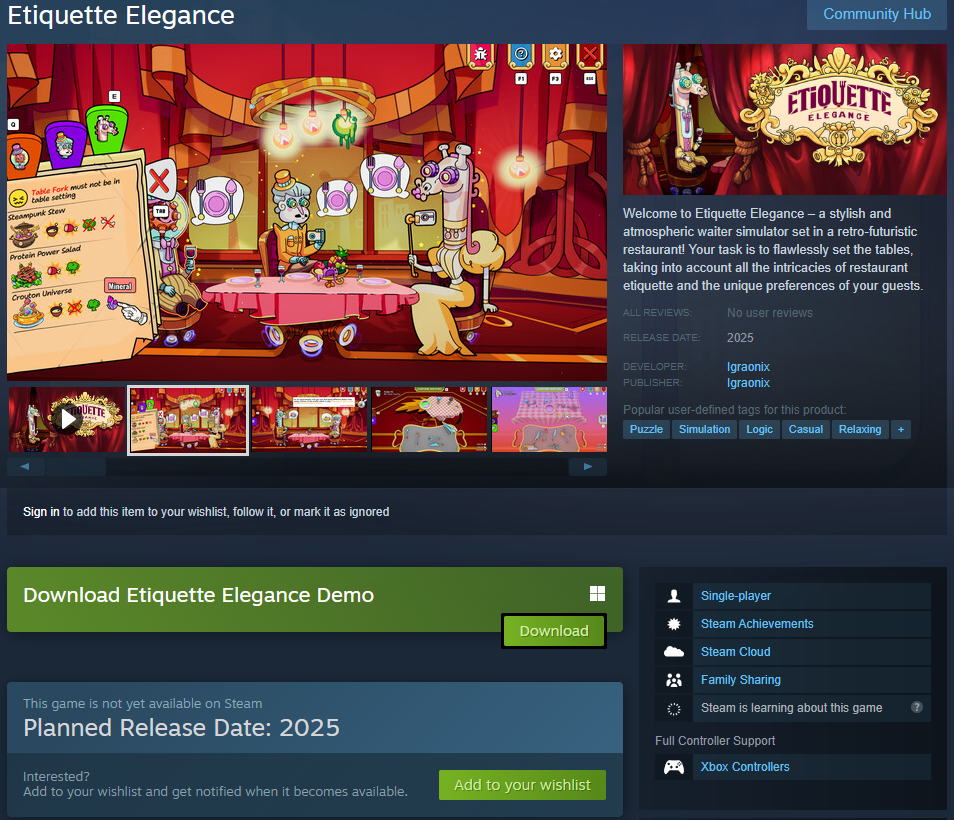Select the fourth screenshot thumbnail with the checkered table
The image size is (954, 820).
coord(430,419)
